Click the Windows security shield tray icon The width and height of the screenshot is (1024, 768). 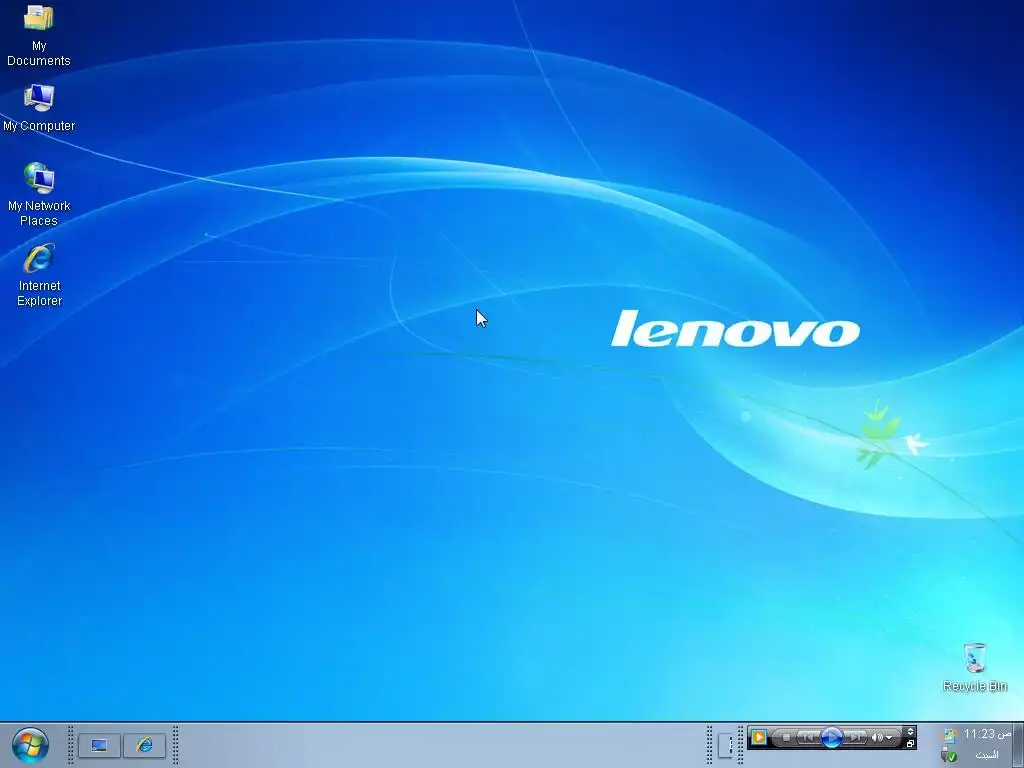click(x=950, y=735)
